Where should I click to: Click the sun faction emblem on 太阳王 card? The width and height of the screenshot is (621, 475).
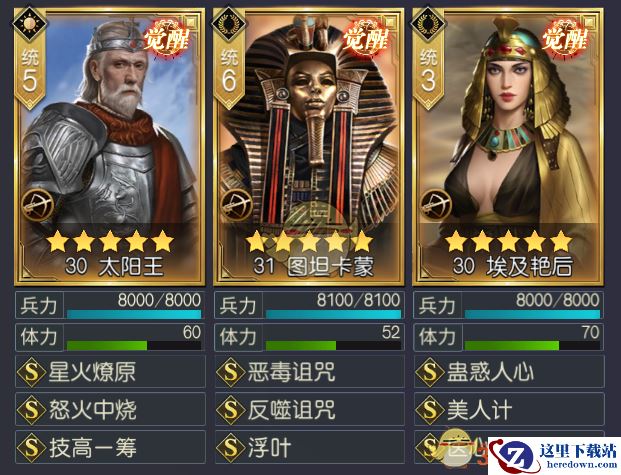coord(29,24)
